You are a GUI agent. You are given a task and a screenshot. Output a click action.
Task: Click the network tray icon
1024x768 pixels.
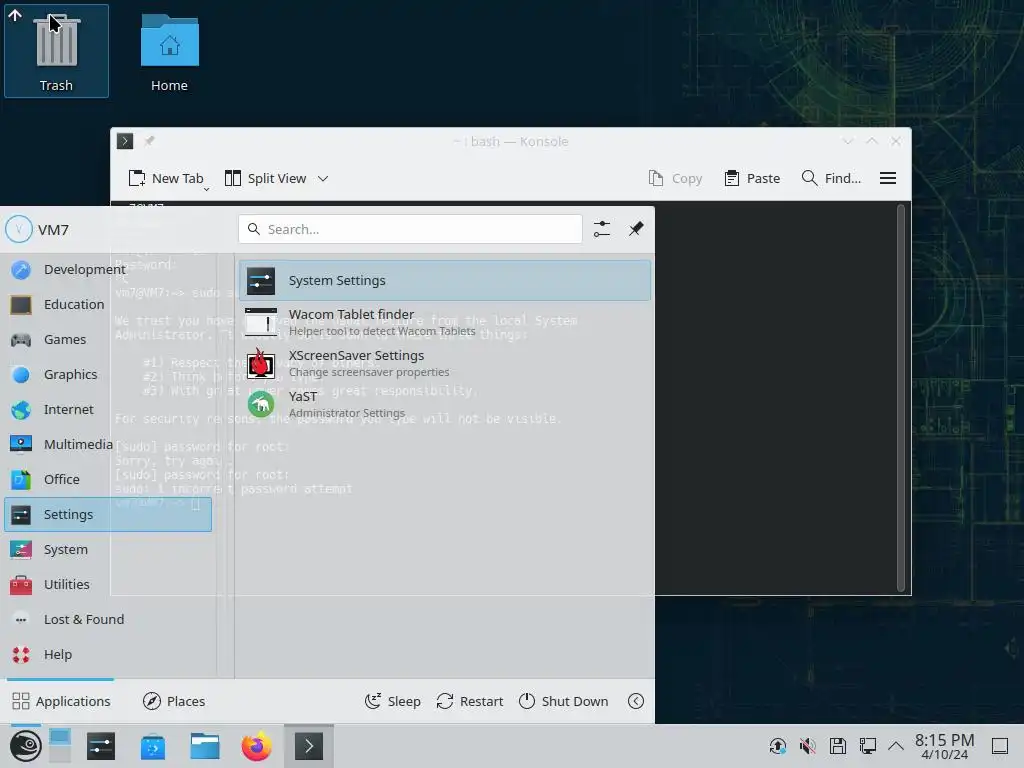point(868,746)
